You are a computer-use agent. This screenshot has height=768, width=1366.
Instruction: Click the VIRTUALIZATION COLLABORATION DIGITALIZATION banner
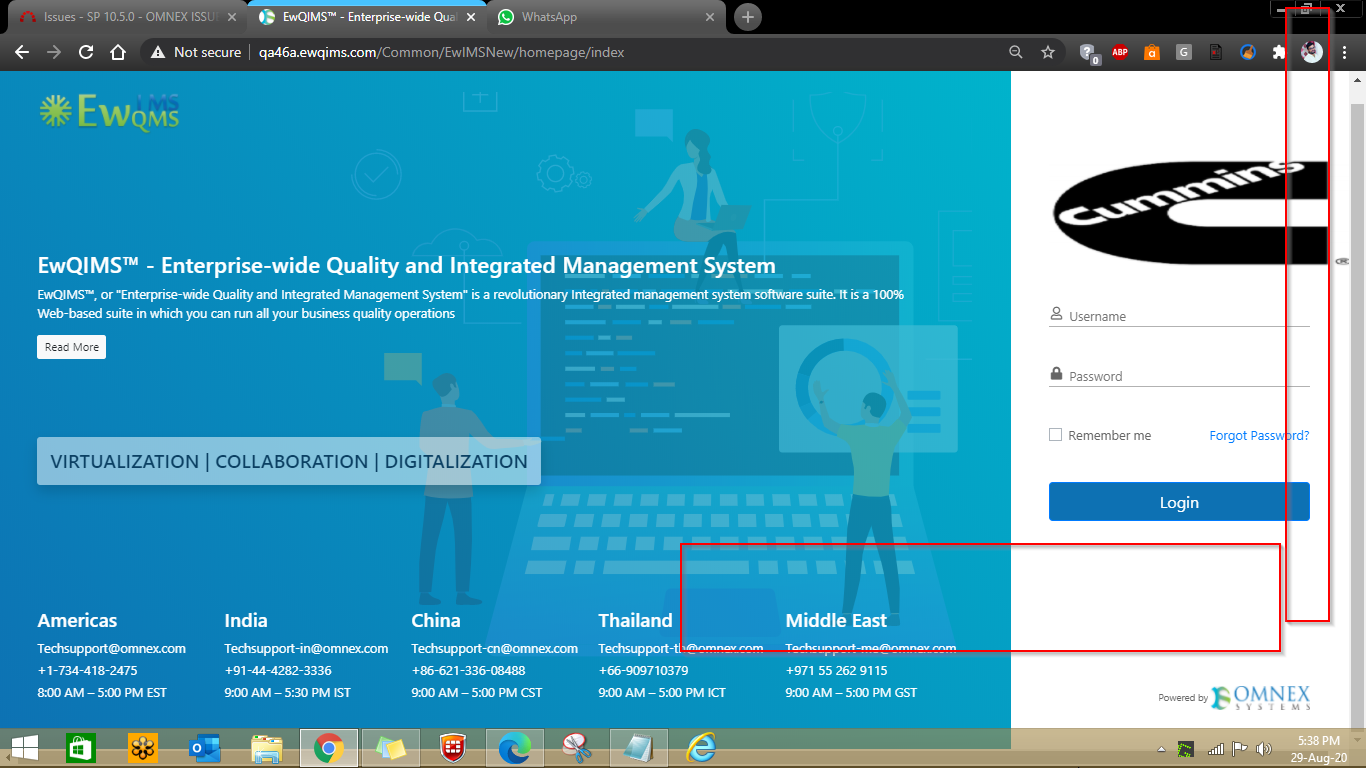pyautogui.click(x=289, y=461)
